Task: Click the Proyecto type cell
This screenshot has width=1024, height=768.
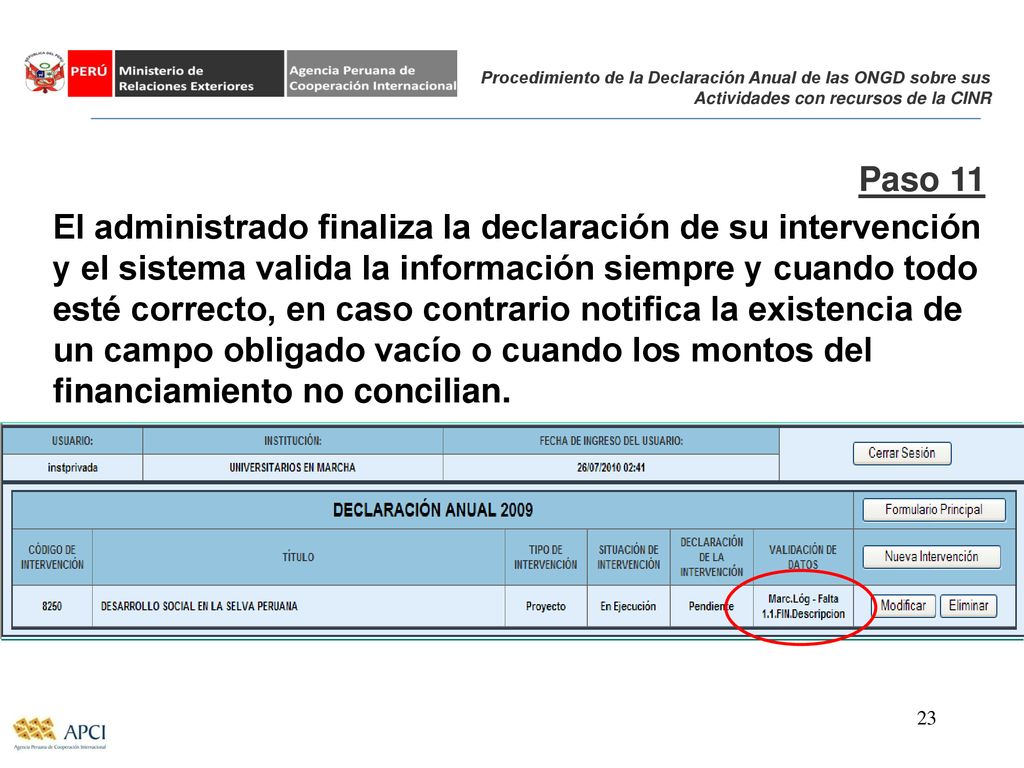Action: tap(546, 606)
